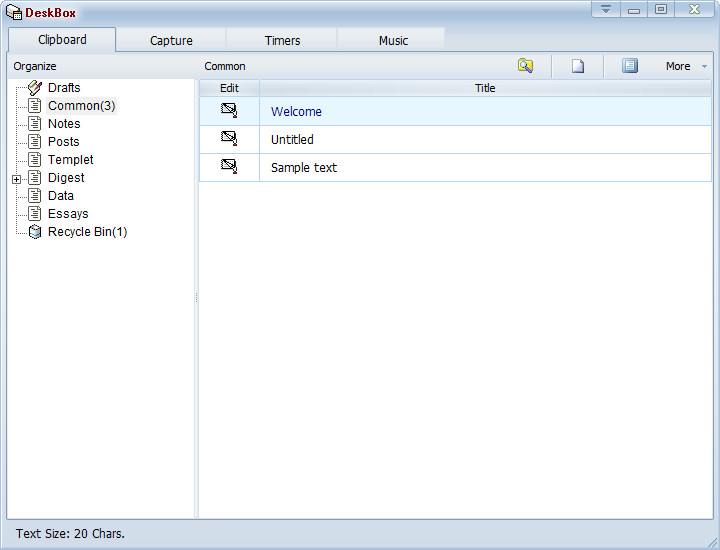Click the Templet document icon
This screenshot has width=720, height=550.
coord(35,159)
